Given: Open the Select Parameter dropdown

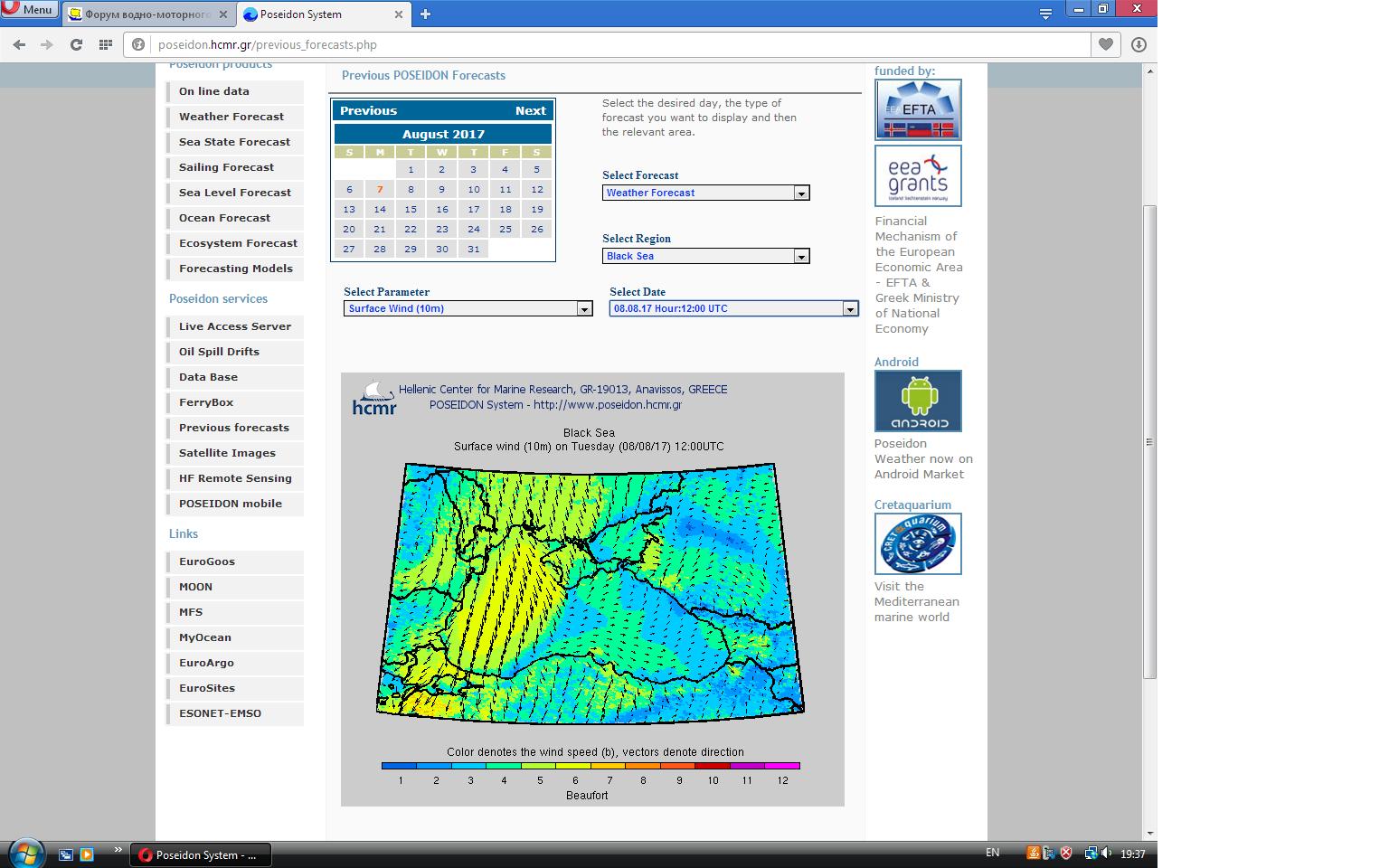Looking at the screenshot, I should pos(468,308).
